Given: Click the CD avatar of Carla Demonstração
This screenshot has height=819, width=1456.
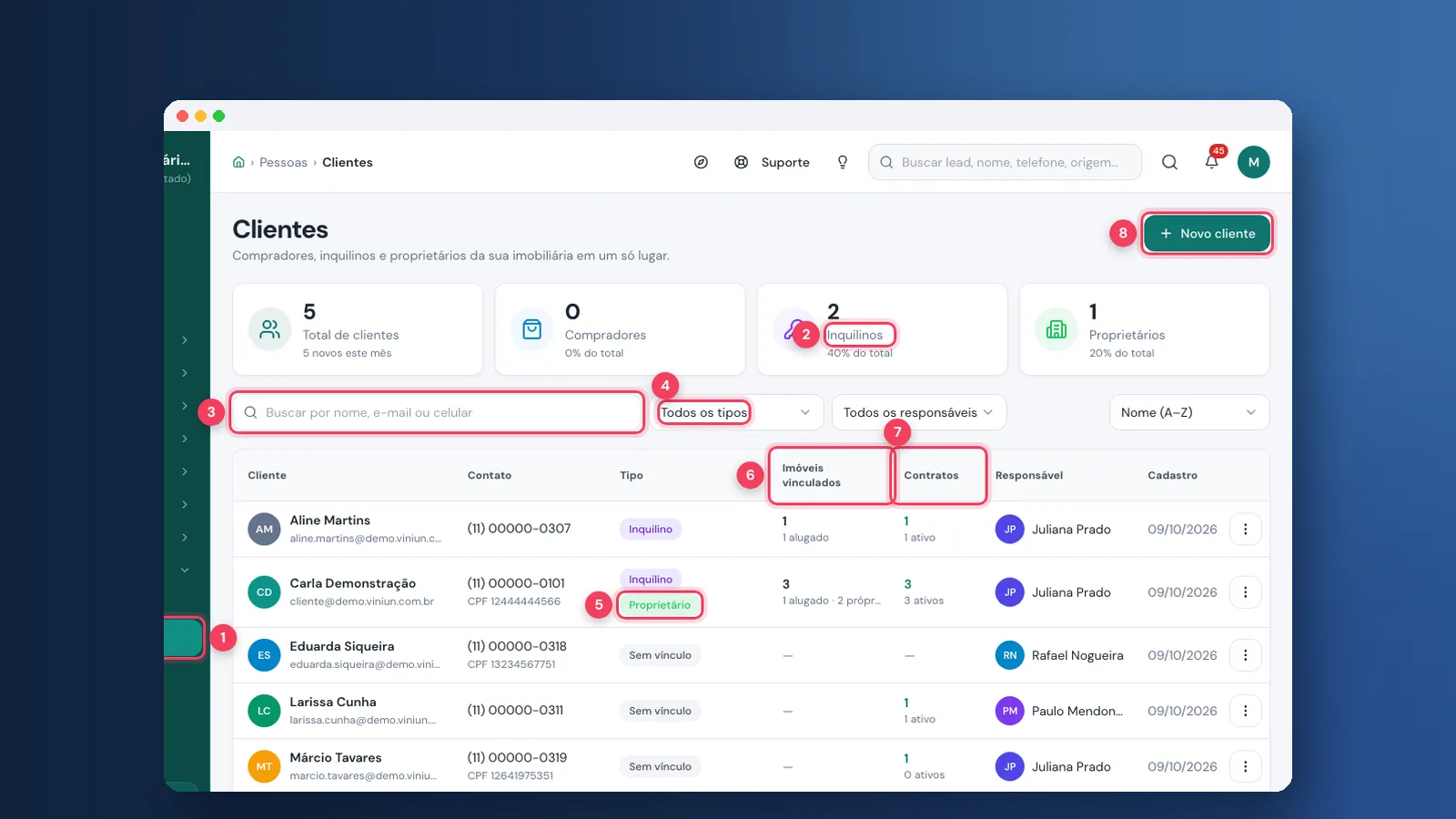Looking at the screenshot, I should (264, 592).
